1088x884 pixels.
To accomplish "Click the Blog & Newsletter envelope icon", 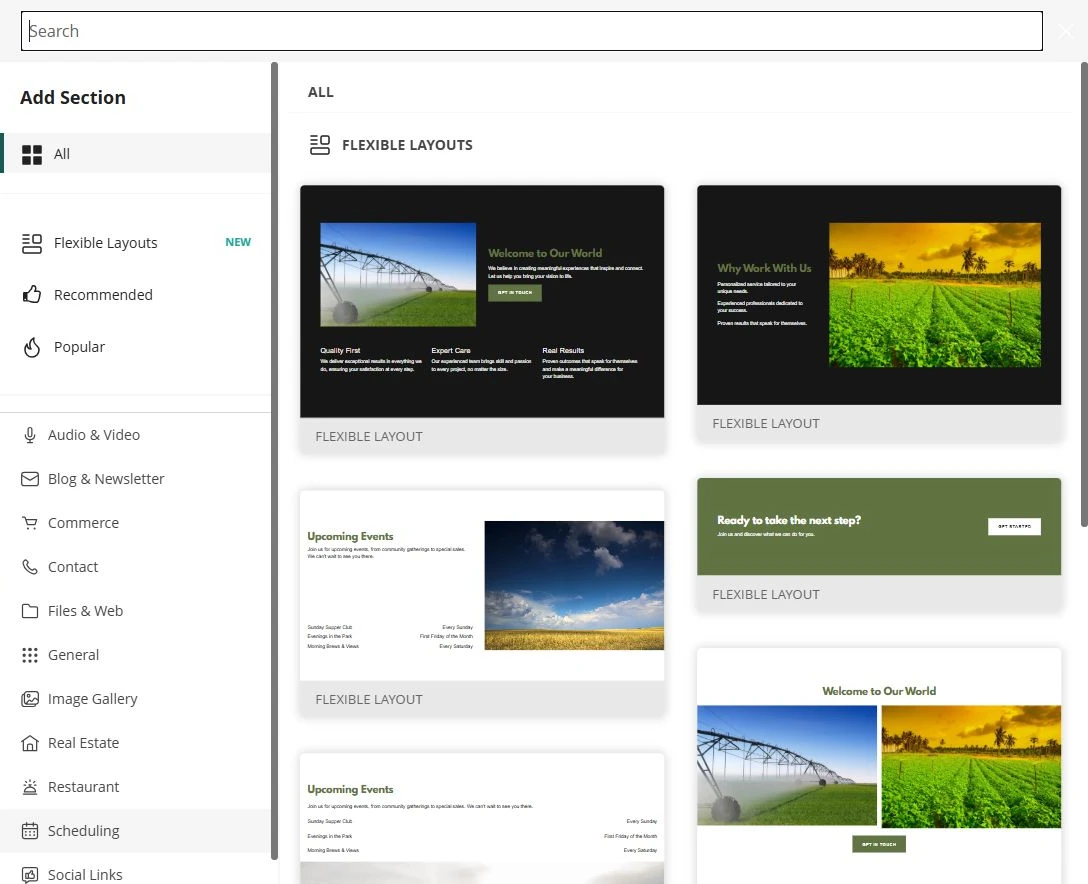I will coord(30,479).
